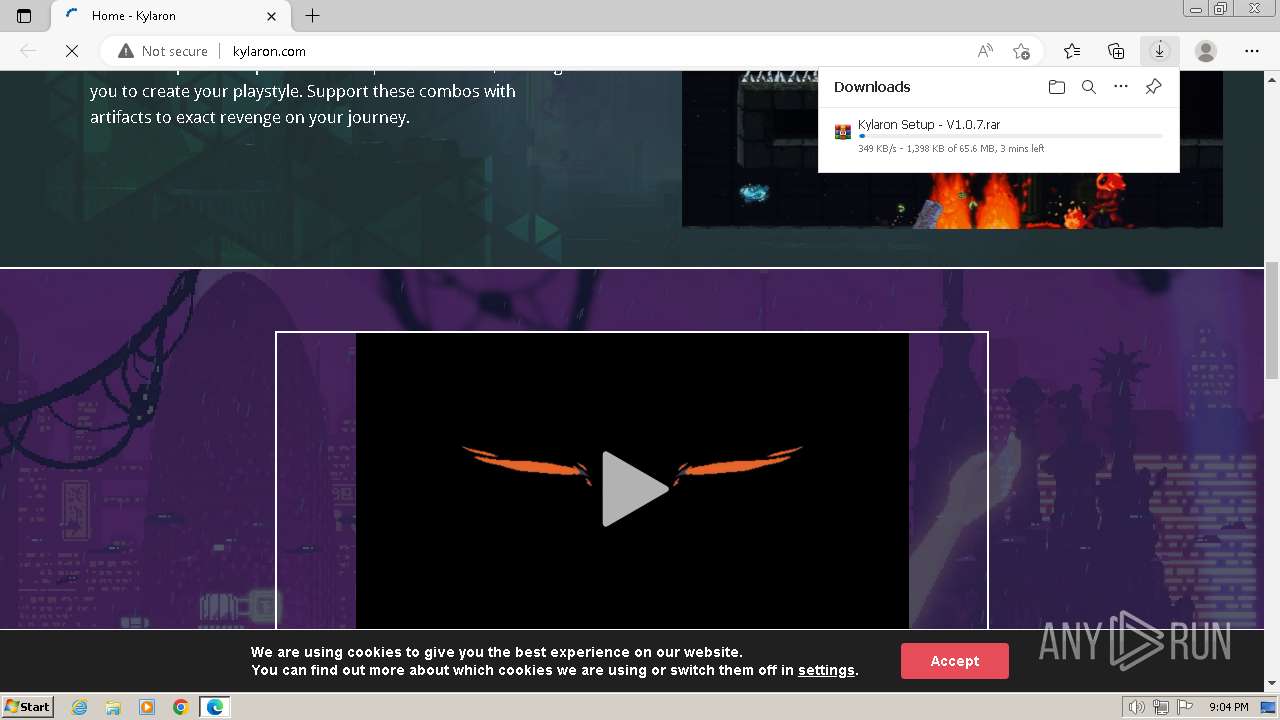This screenshot has width=1280, height=720.
Task: Open File Explorer from the taskbar
Action: [x=113, y=707]
